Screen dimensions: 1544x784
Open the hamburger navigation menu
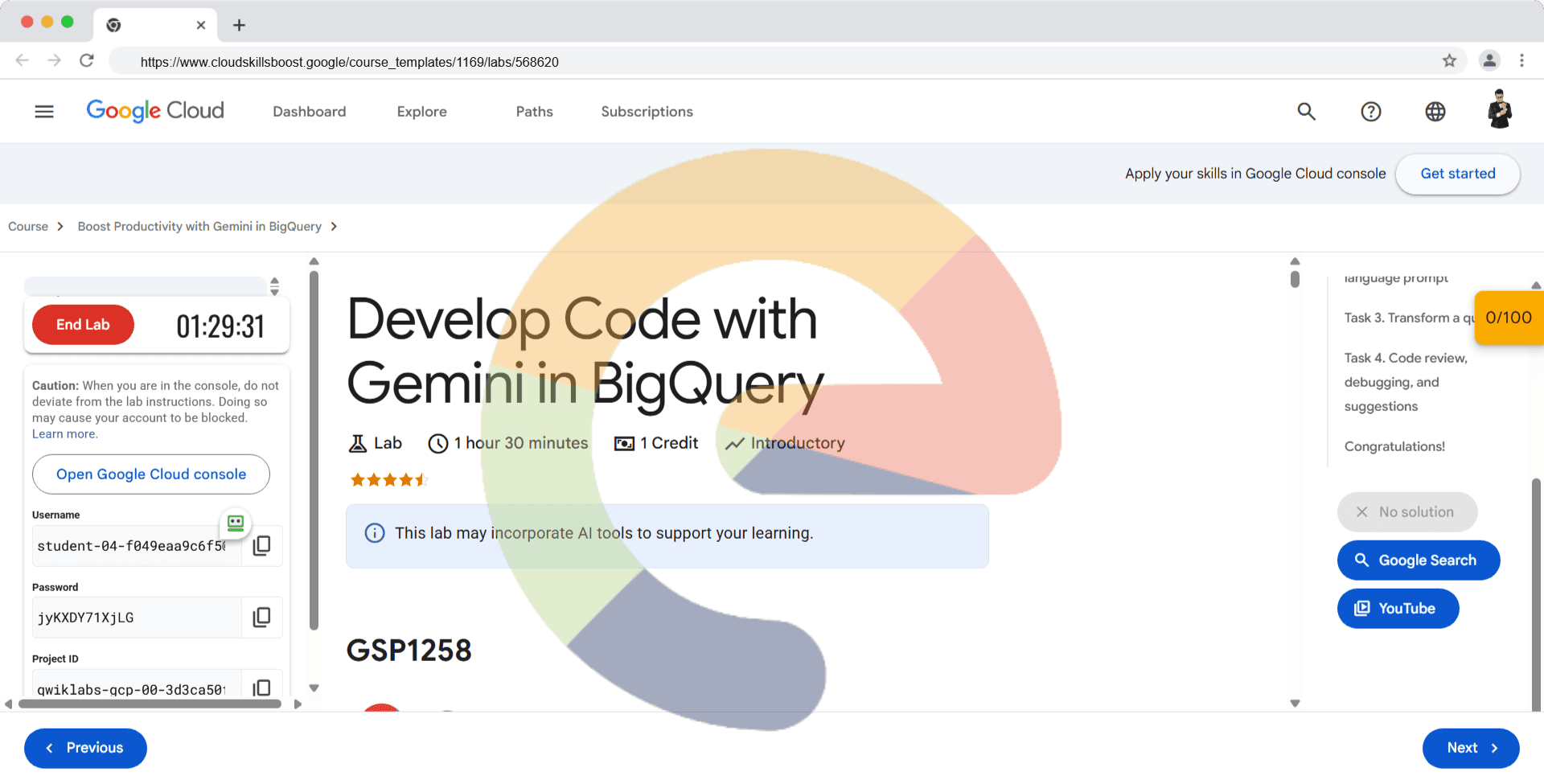pos(44,112)
